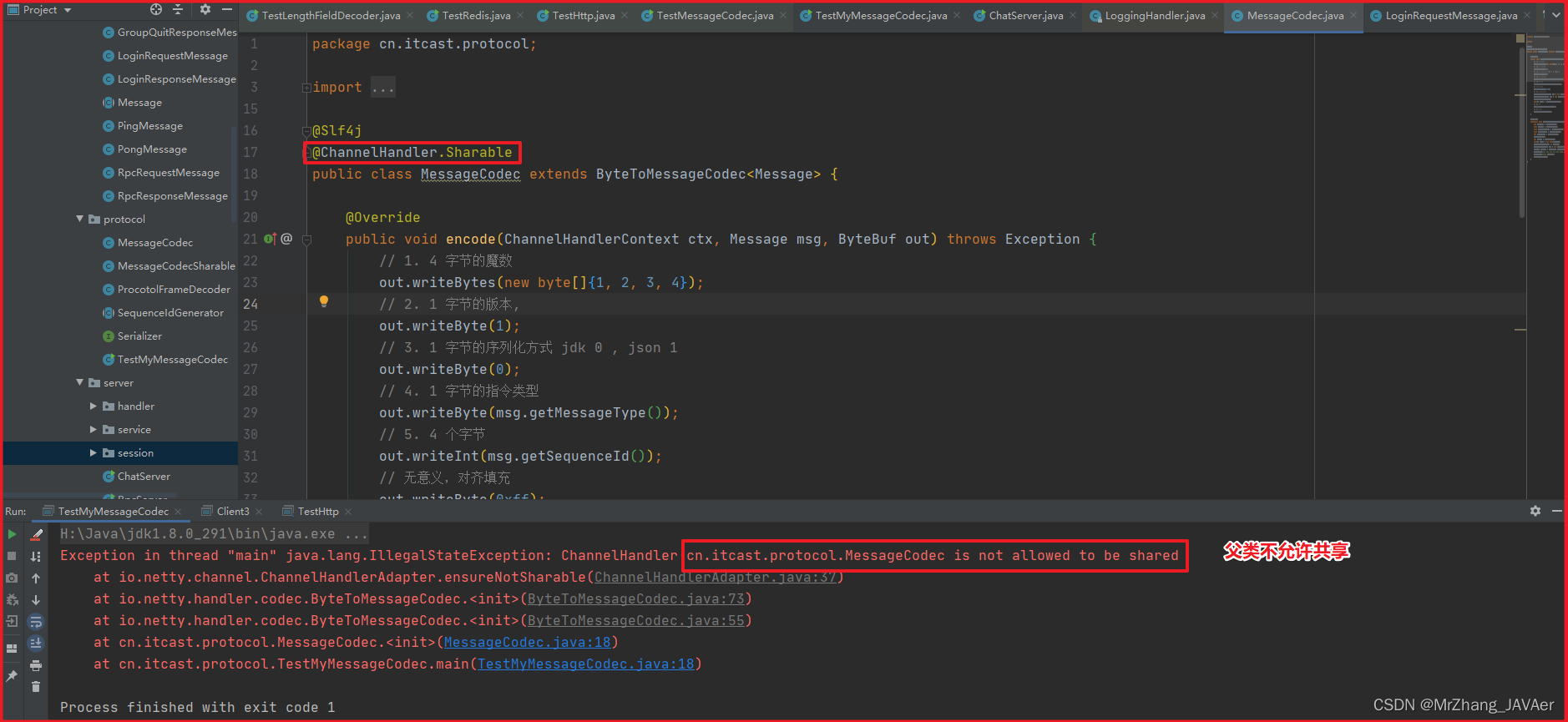1568x722 pixels.
Task: Click the attach debugger bug icon
Action: [x=12, y=599]
